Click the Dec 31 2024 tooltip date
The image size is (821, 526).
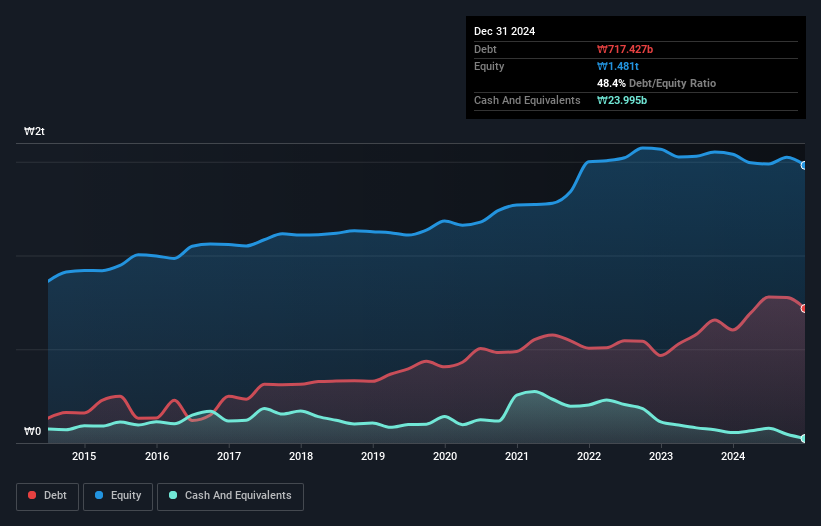pyautogui.click(x=504, y=31)
